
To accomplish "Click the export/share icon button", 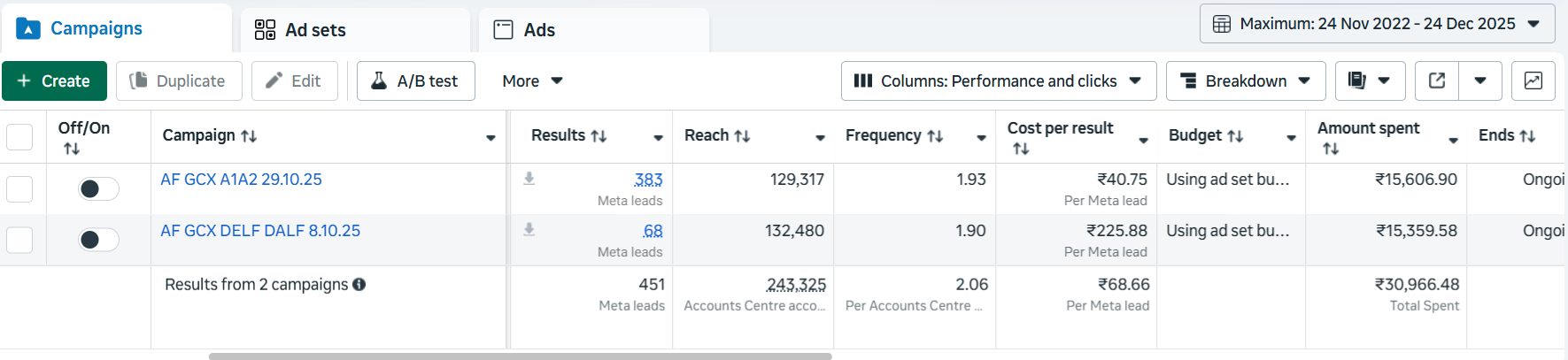I will point(1437,80).
